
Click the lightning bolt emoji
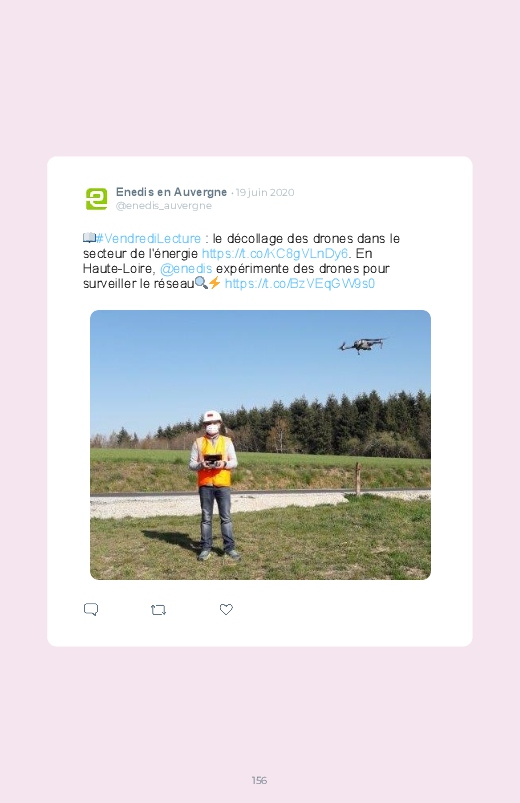(215, 283)
